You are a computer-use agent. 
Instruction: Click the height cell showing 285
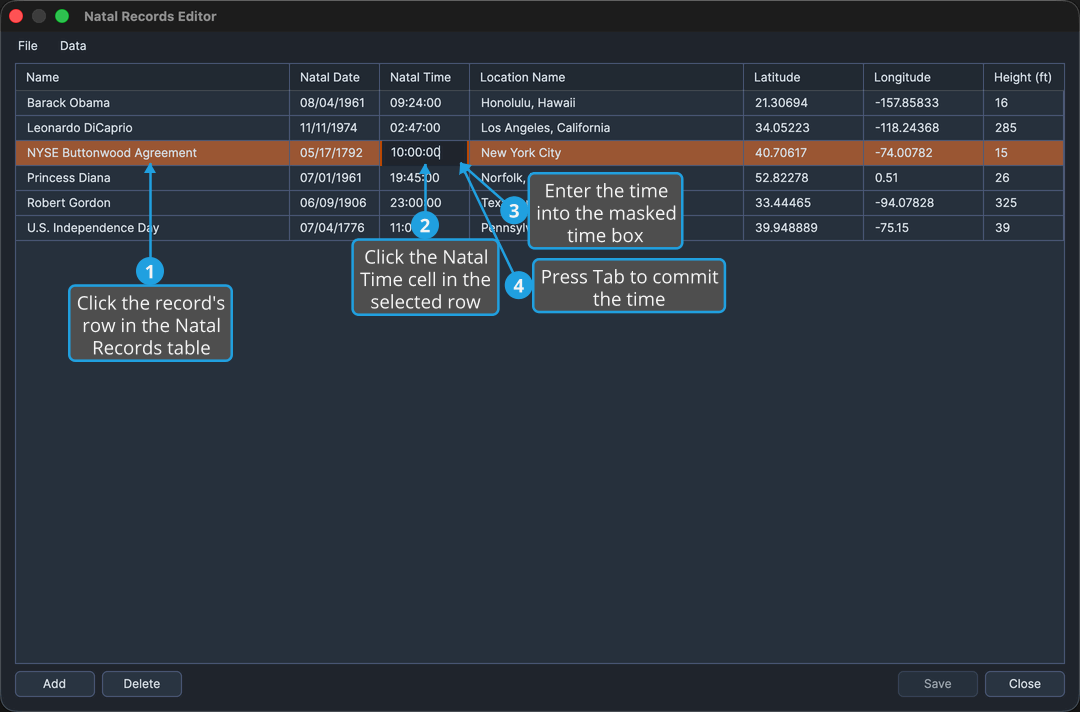(1024, 127)
